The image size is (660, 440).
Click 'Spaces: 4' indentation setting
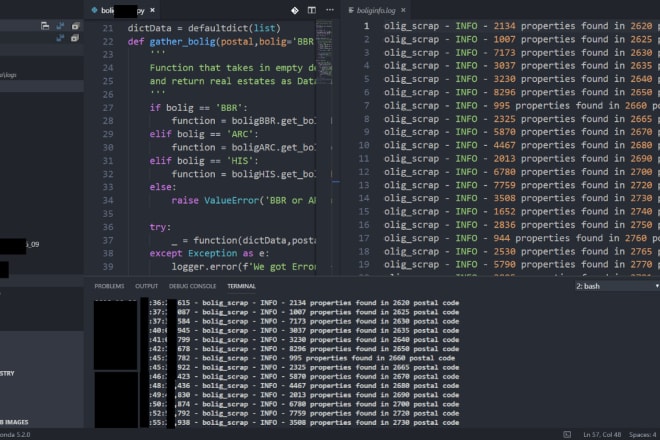click(642, 435)
